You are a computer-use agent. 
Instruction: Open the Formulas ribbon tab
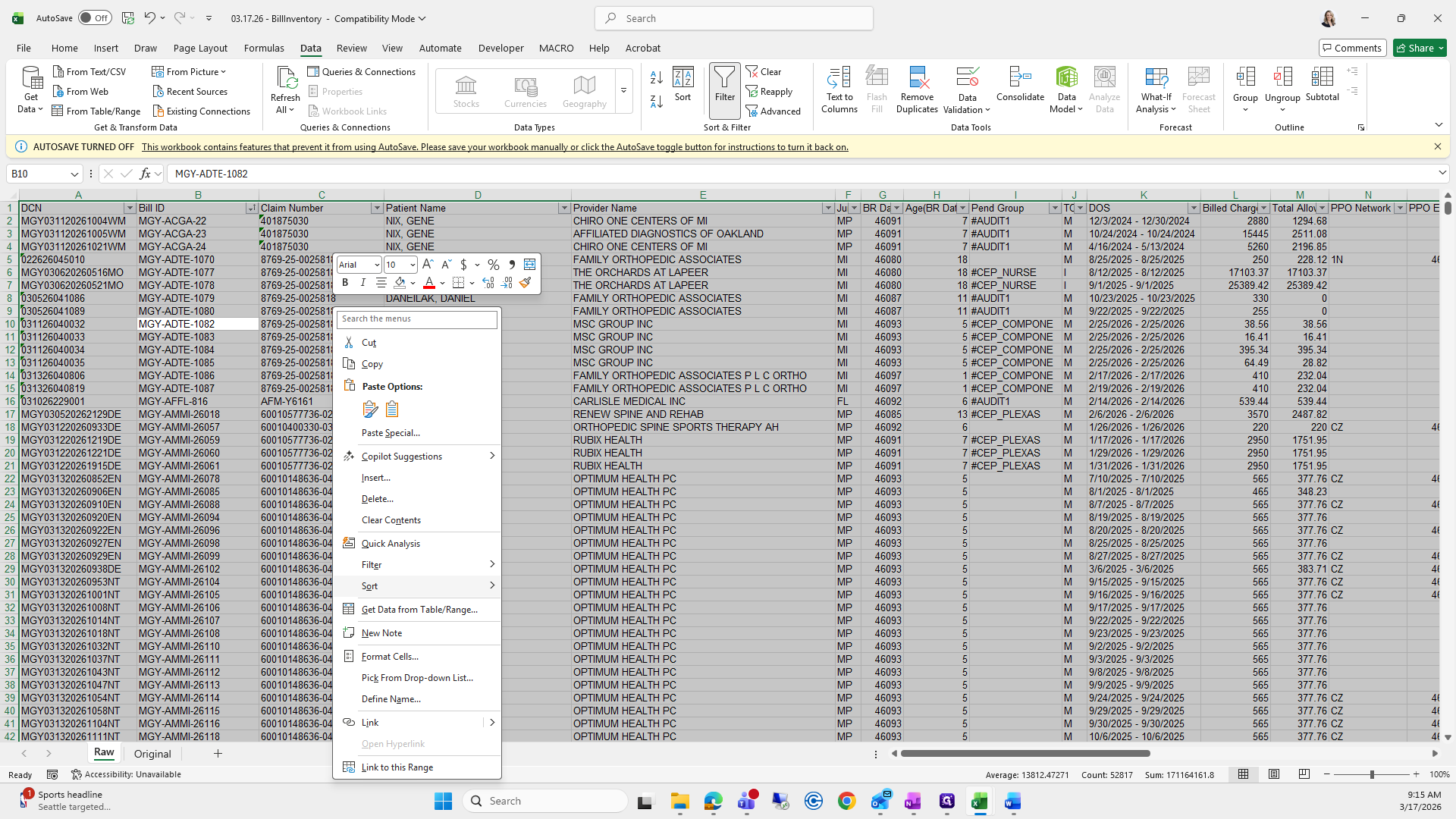click(264, 48)
